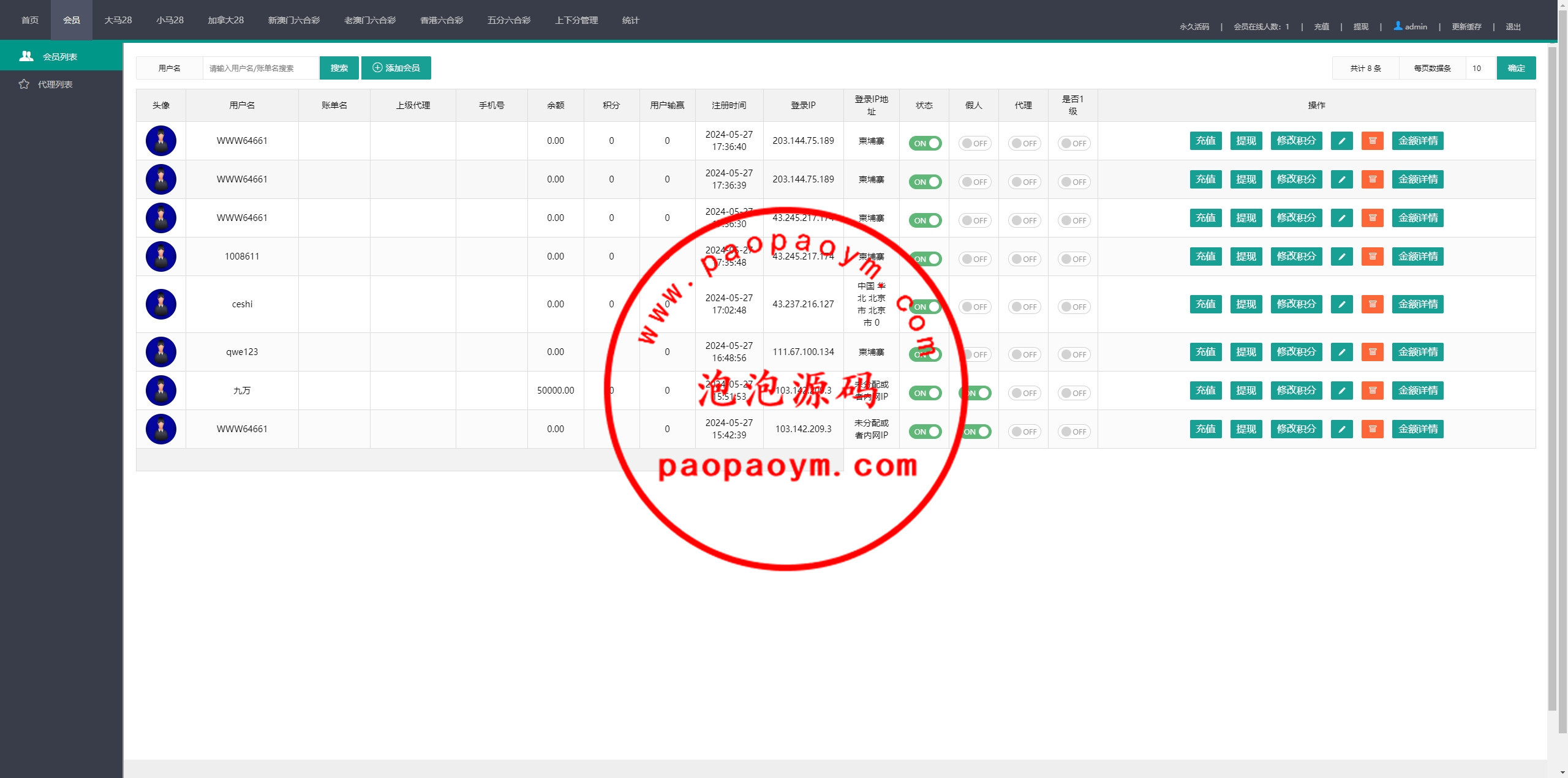Open the 加拿大28 navigation tab
Image resolution: width=1568 pixels, height=778 pixels.
[225, 20]
